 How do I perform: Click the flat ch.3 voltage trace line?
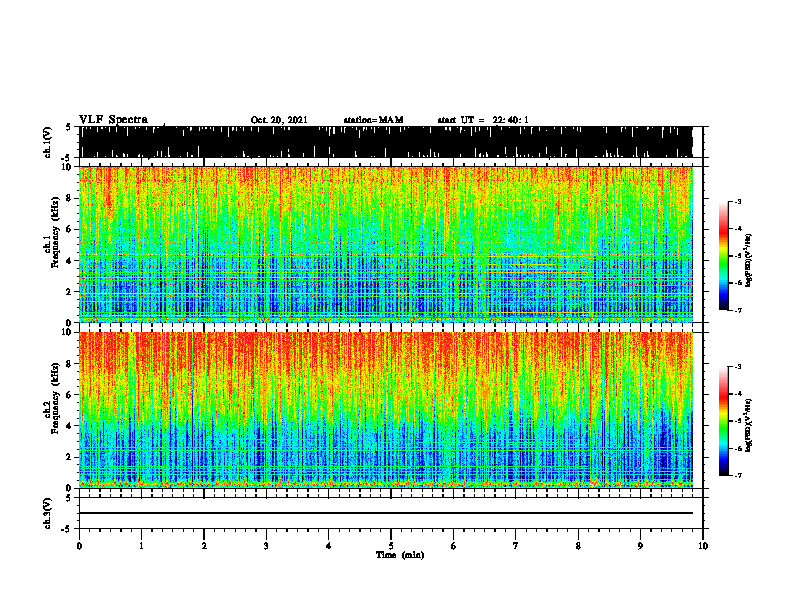coord(385,513)
